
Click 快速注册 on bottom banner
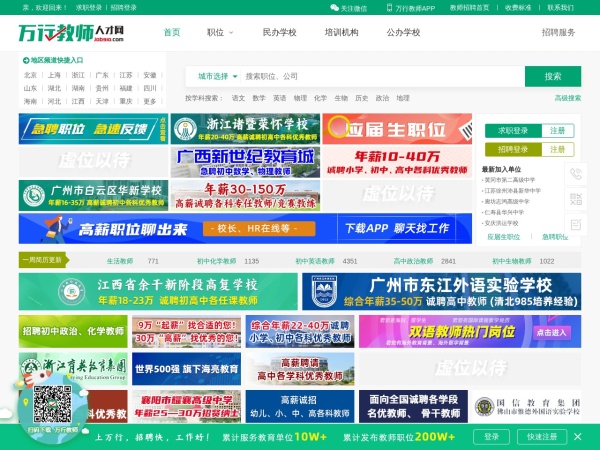[x=541, y=437]
